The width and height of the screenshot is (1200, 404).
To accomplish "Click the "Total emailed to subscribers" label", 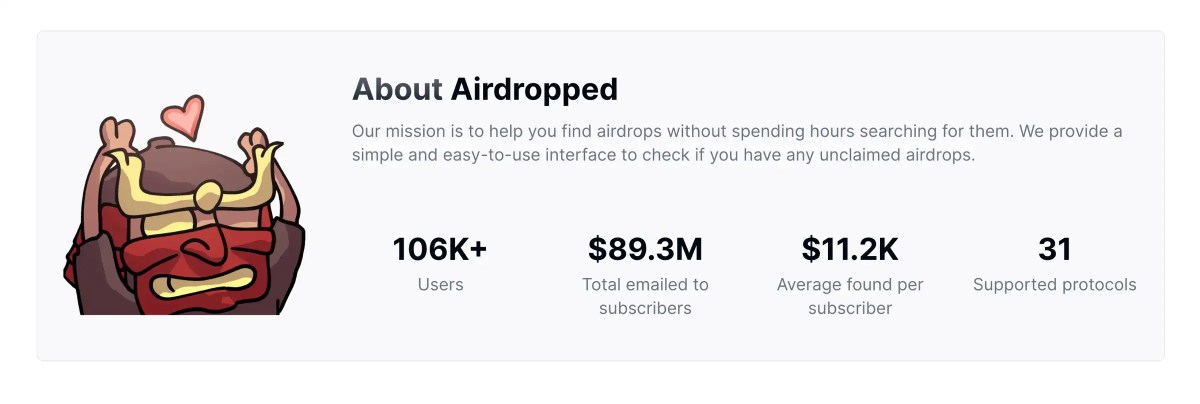I will coord(645,296).
